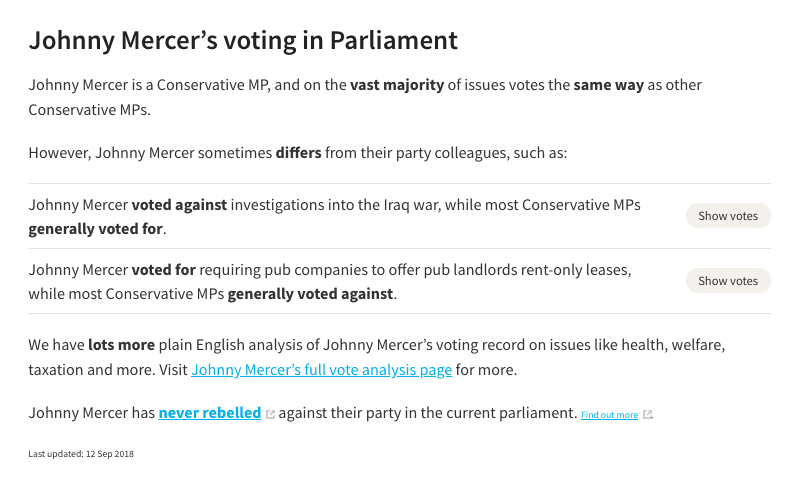Click the Johnny Mercer's voting in Parliament heading
This screenshot has height=479, width=800.
pyautogui.click(x=243, y=40)
